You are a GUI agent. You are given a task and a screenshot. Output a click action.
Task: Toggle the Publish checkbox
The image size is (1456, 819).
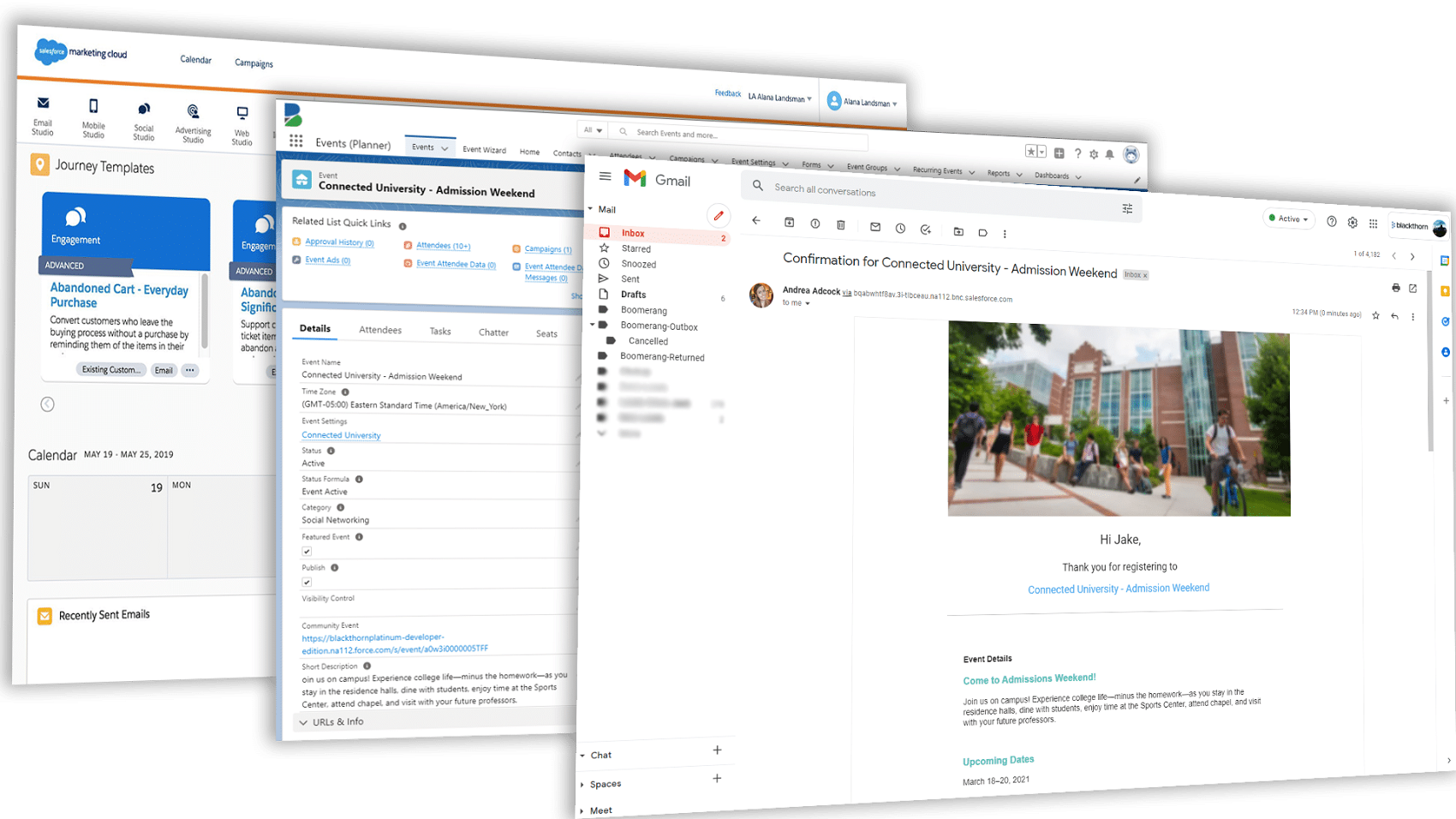click(307, 582)
